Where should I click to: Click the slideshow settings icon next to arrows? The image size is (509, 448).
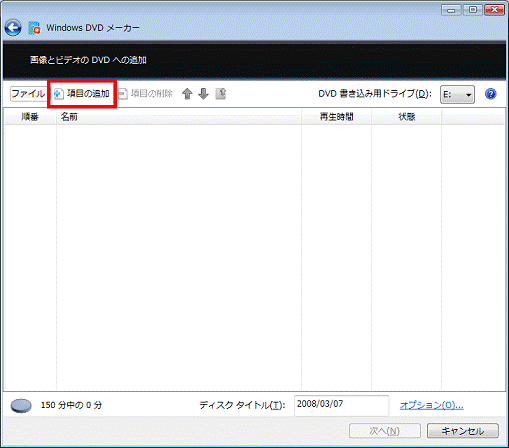[x=220, y=94]
